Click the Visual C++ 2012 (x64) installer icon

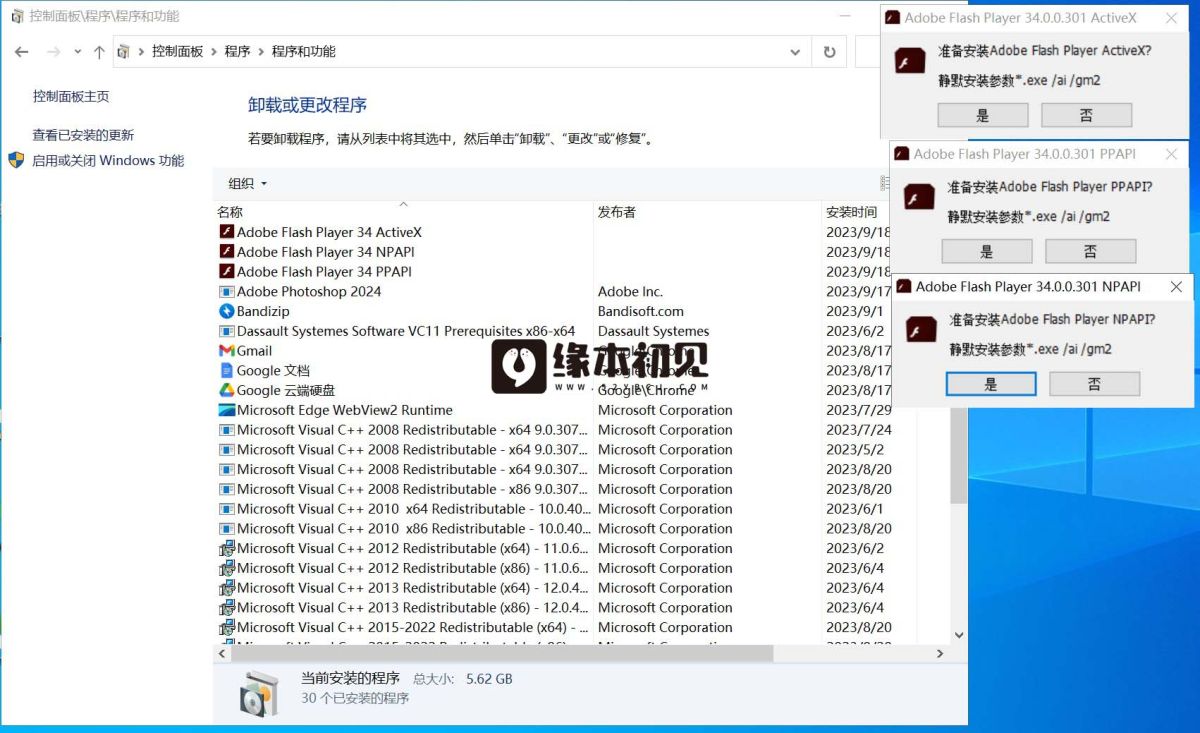point(226,549)
